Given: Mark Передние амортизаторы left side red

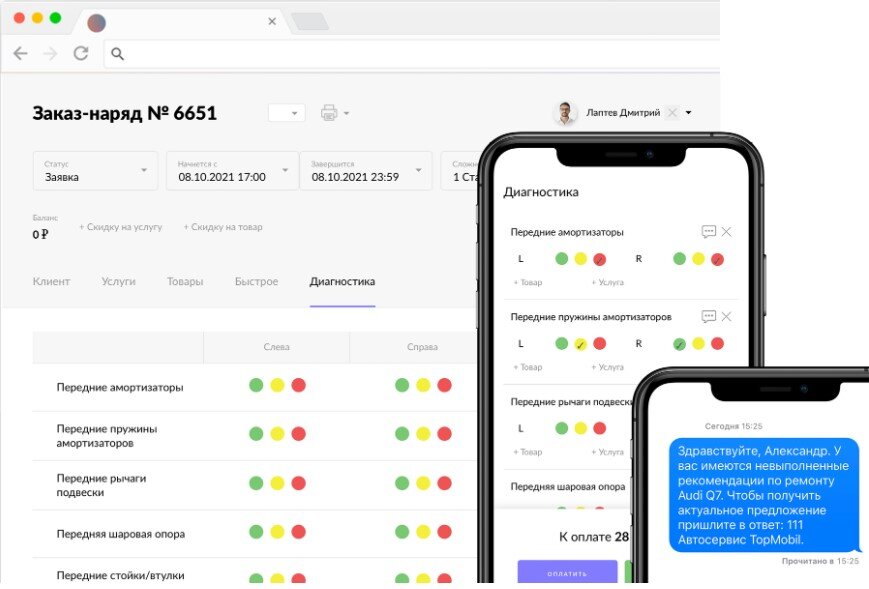Looking at the screenshot, I should pos(299,385).
